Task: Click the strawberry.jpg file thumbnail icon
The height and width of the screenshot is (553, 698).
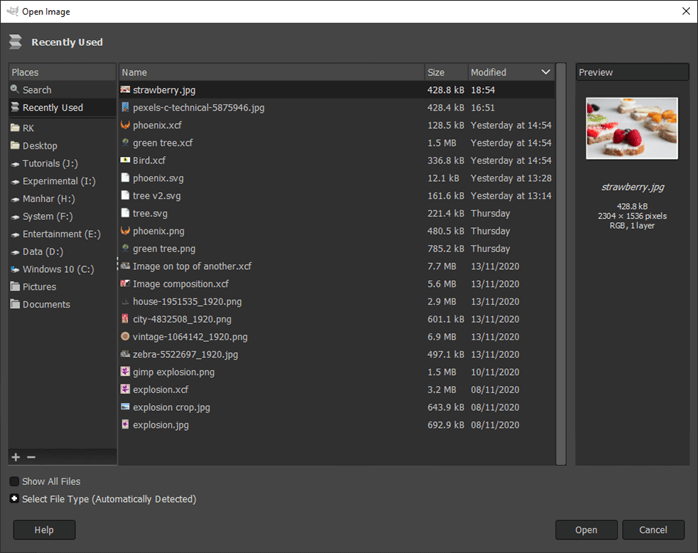Action: (x=125, y=90)
